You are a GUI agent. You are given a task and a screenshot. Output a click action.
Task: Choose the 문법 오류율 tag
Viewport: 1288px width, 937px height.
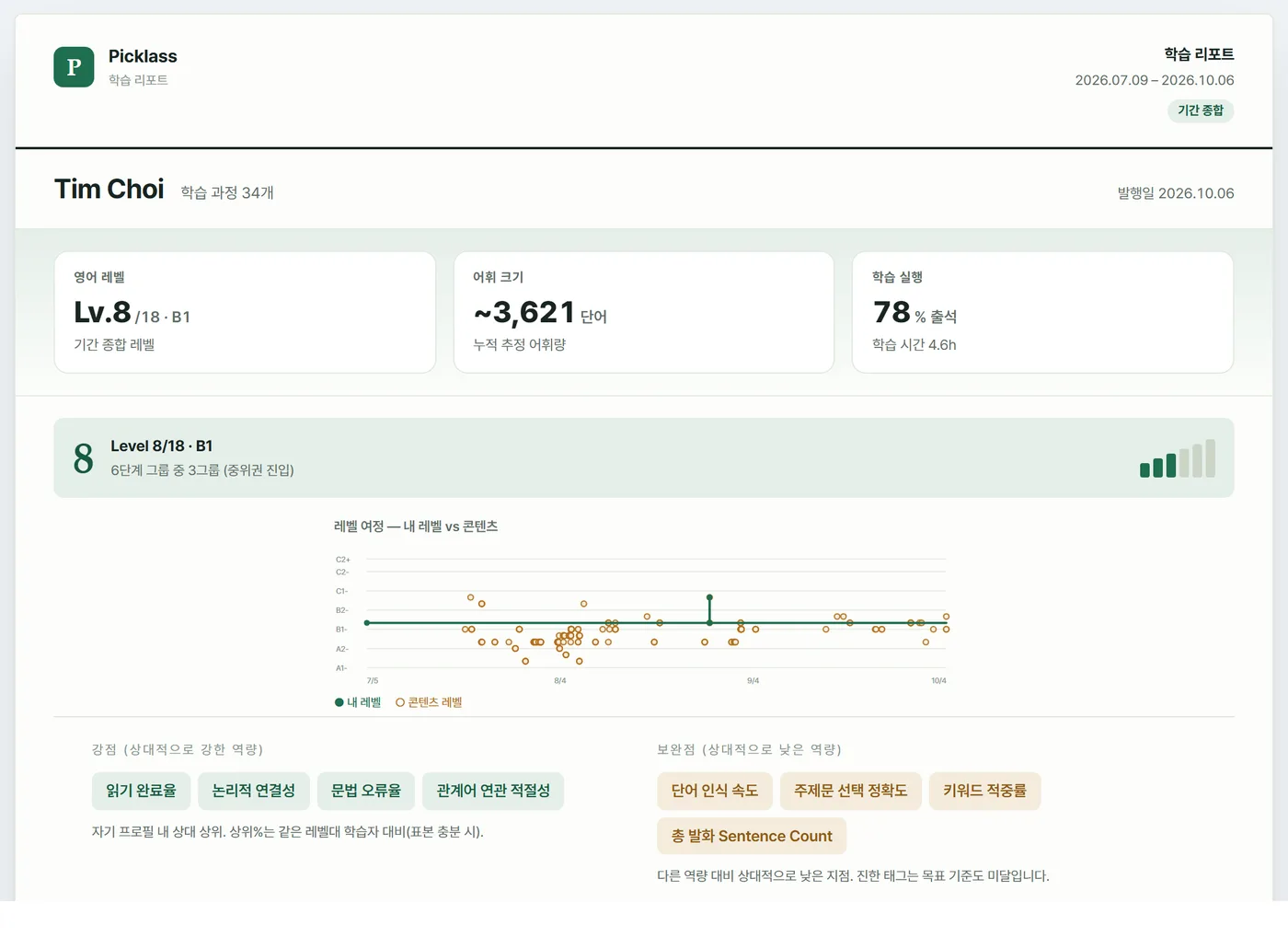tap(366, 791)
